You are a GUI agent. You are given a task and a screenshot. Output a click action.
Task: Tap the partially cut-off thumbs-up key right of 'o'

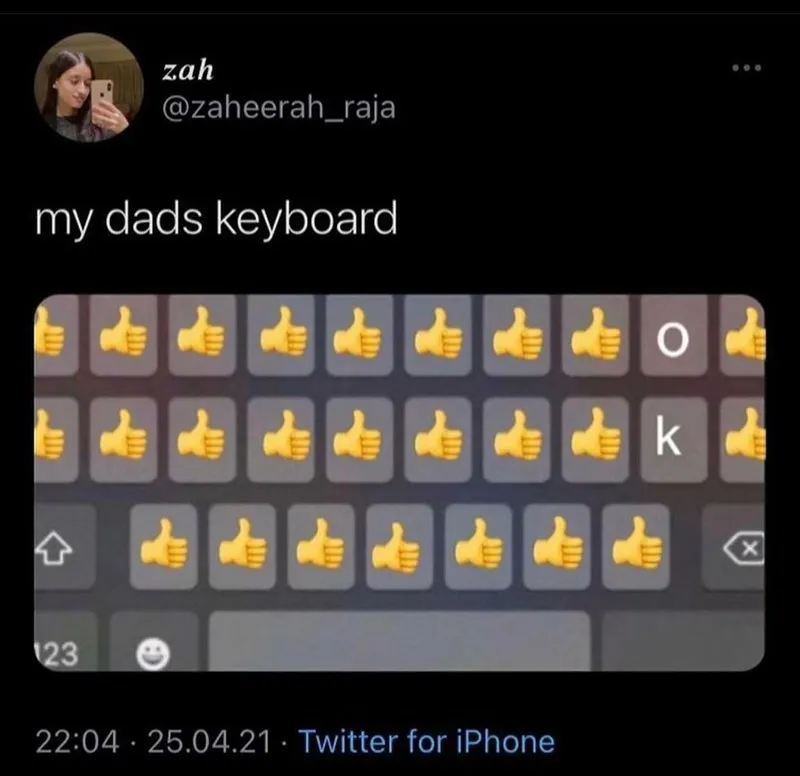pos(742,335)
